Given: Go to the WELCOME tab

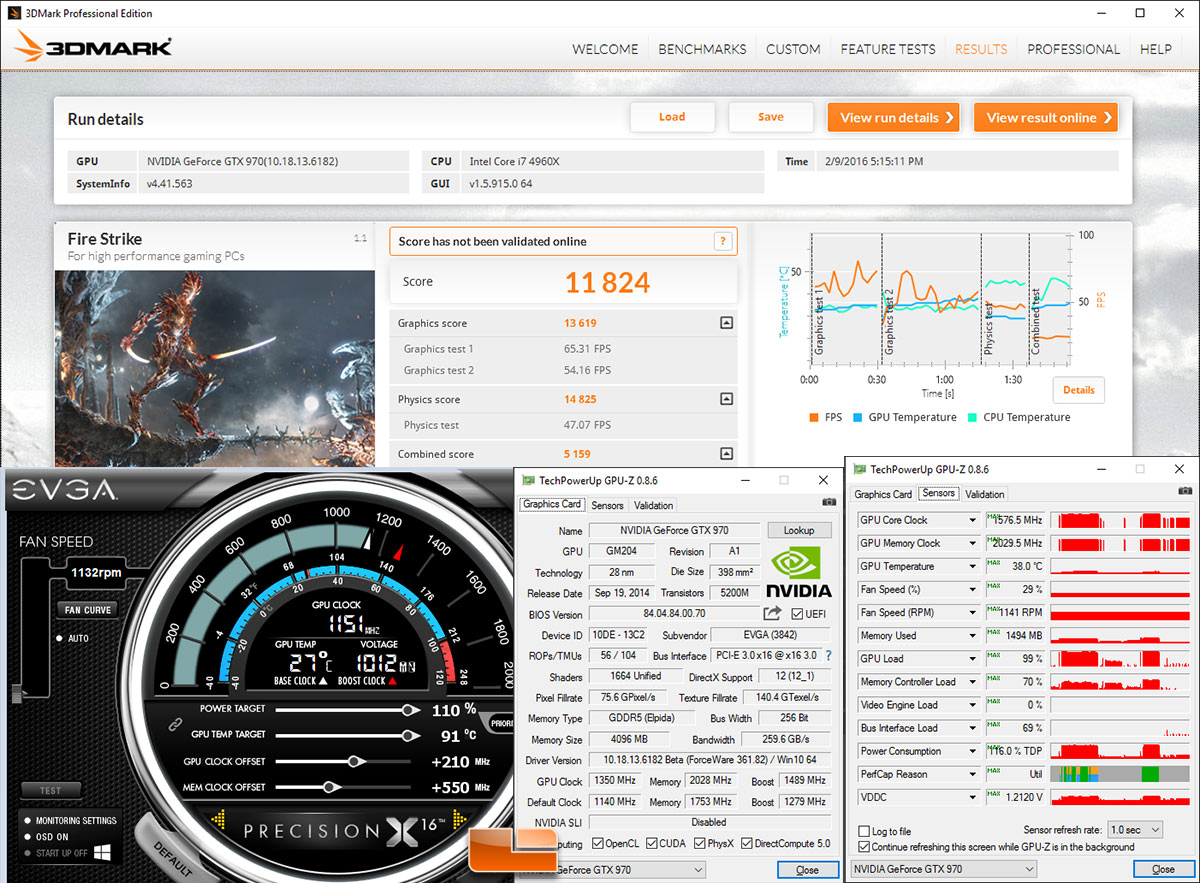Looking at the screenshot, I should [x=605, y=49].
